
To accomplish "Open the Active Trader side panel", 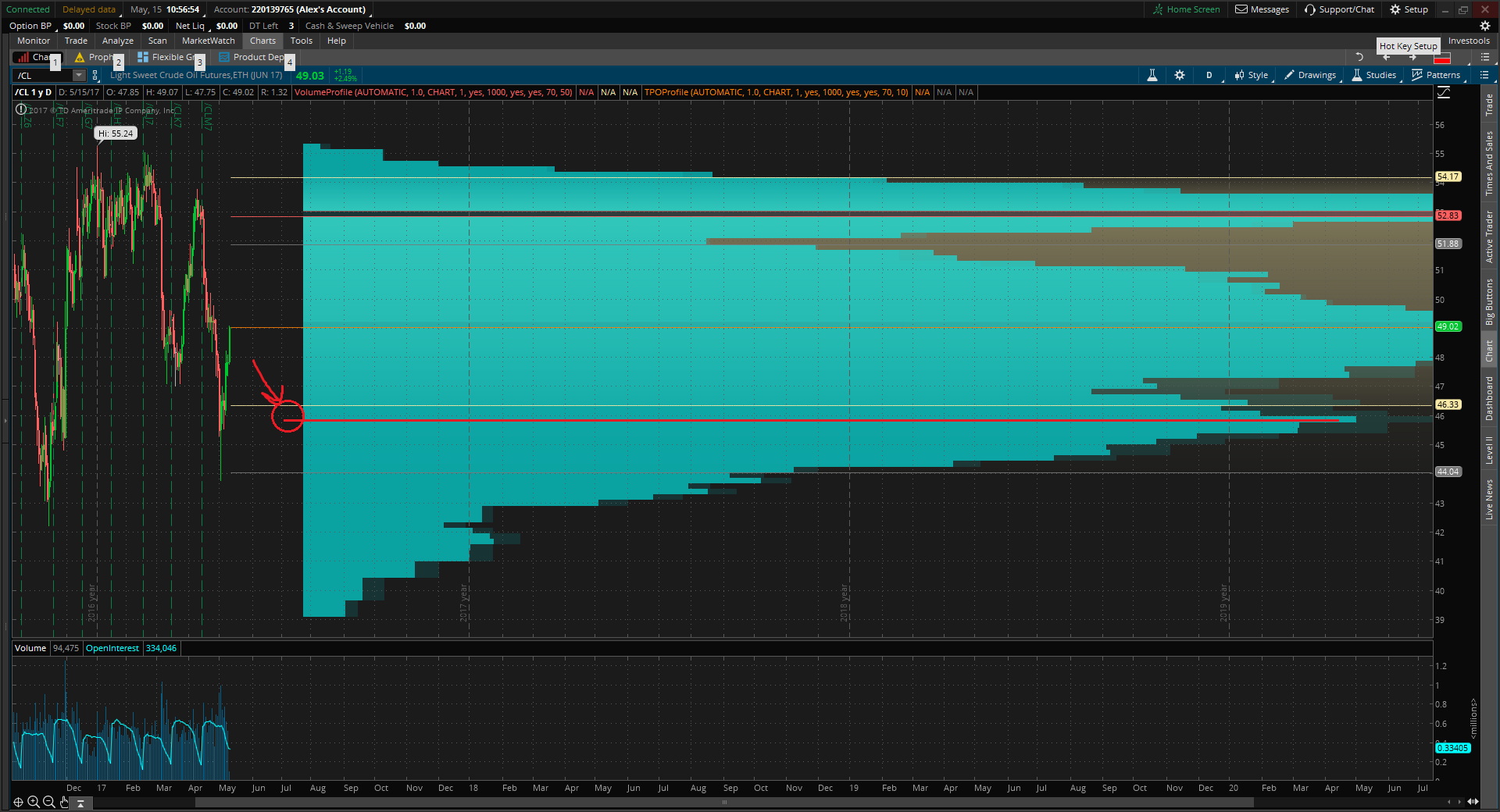I will point(1489,236).
